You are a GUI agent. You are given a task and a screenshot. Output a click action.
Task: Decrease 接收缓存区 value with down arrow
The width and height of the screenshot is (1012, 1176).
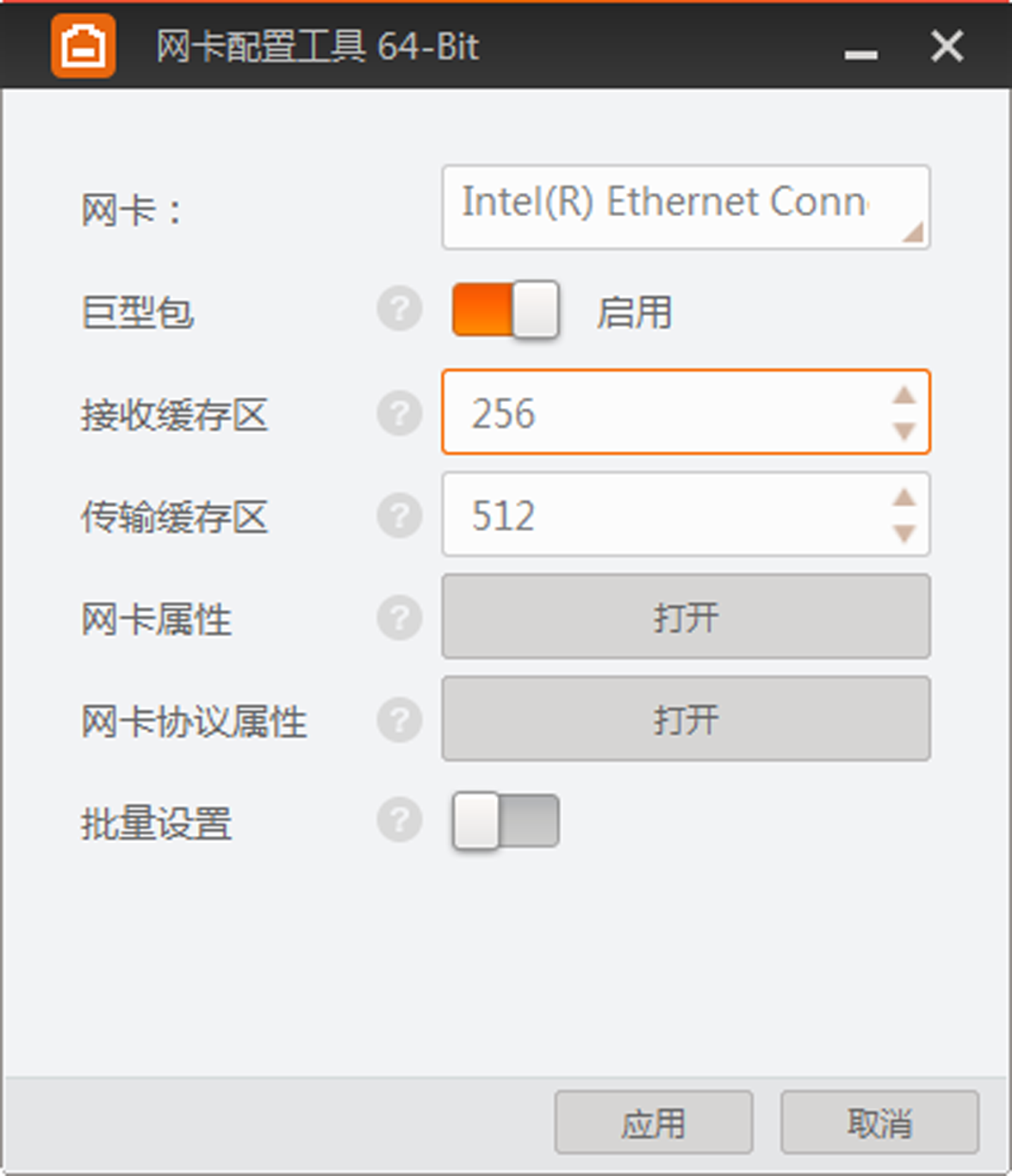pyautogui.click(x=903, y=430)
